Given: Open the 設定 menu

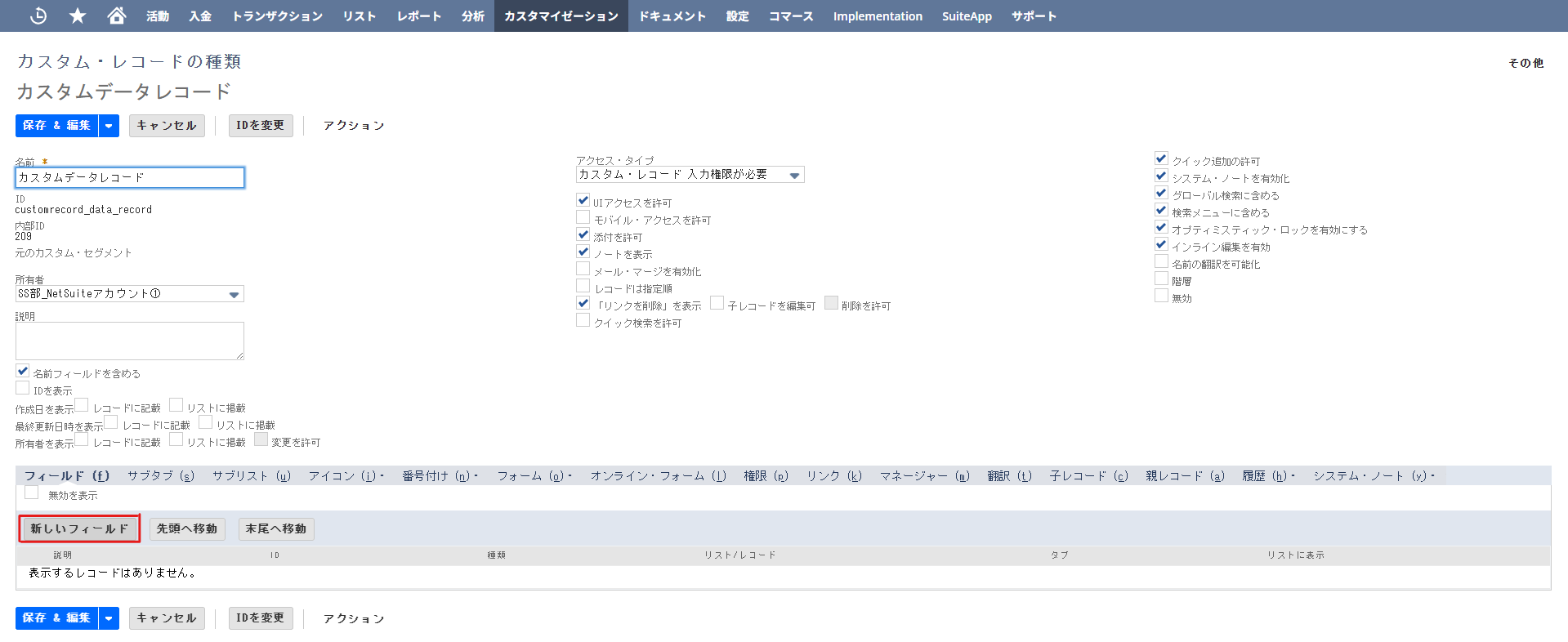Looking at the screenshot, I should click(x=738, y=16).
